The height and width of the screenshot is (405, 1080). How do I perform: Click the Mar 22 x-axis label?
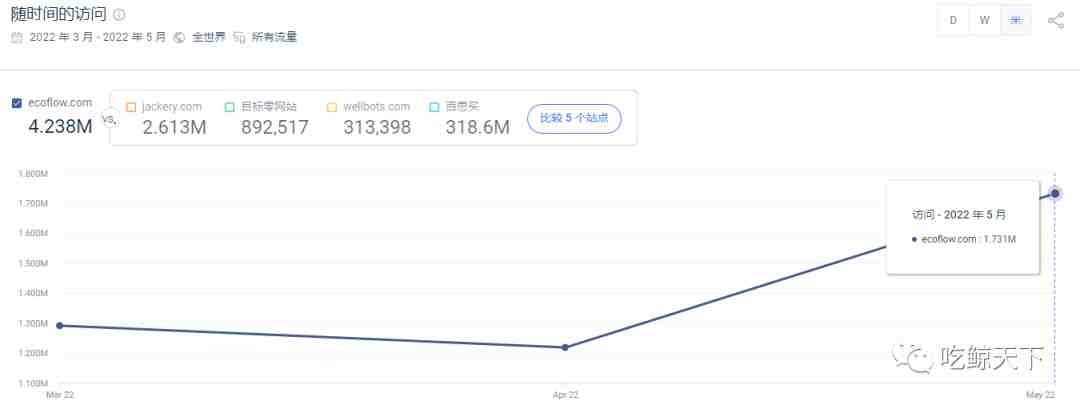coord(59,395)
